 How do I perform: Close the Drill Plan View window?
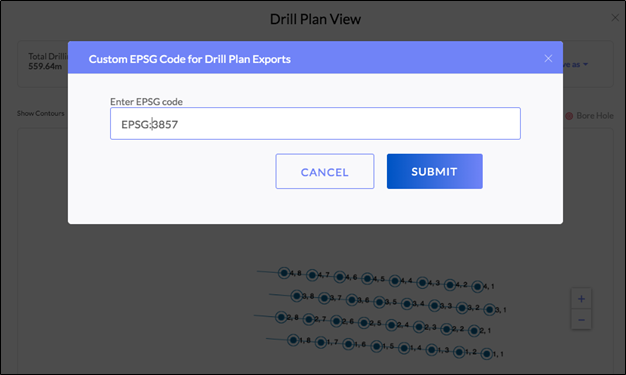coord(615,18)
